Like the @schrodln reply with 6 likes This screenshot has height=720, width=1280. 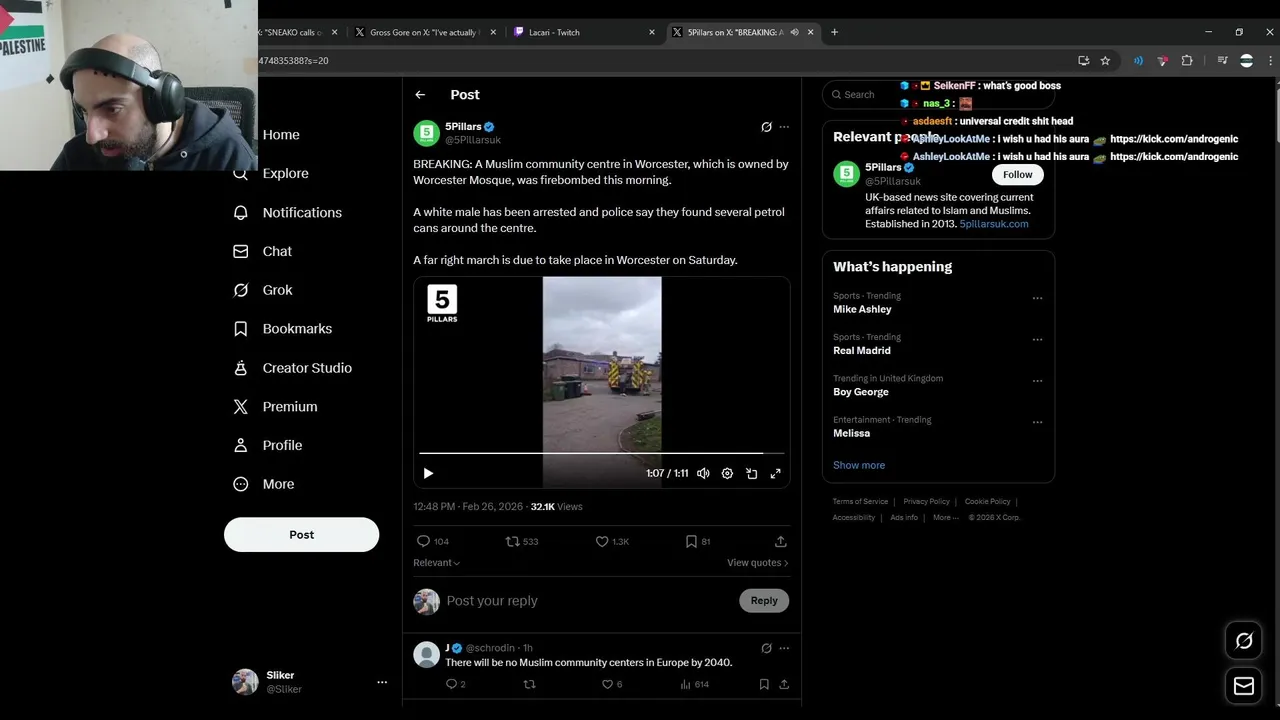(x=611, y=684)
